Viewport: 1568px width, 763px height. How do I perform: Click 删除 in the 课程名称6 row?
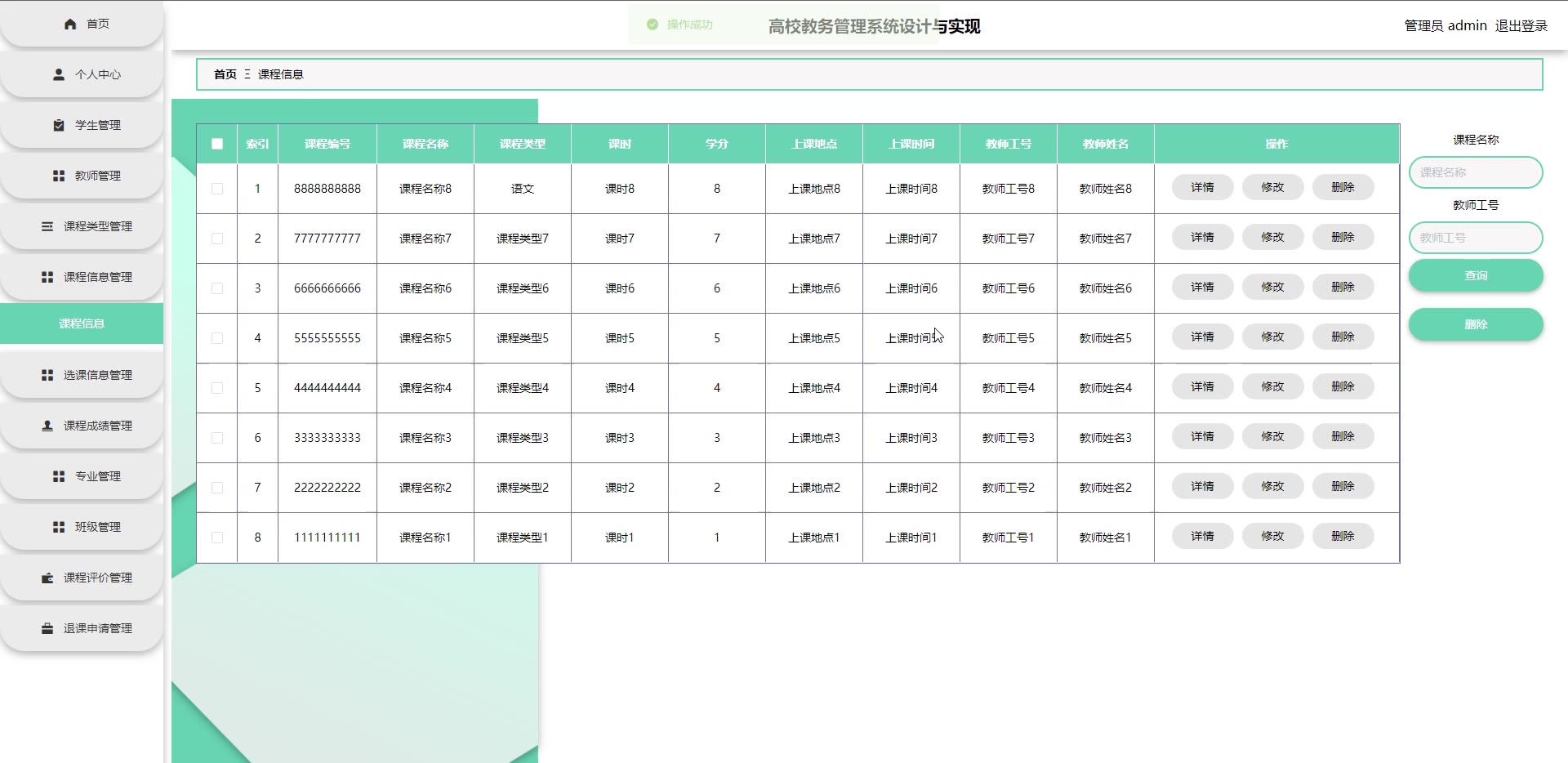click(x=1343, y=288)
